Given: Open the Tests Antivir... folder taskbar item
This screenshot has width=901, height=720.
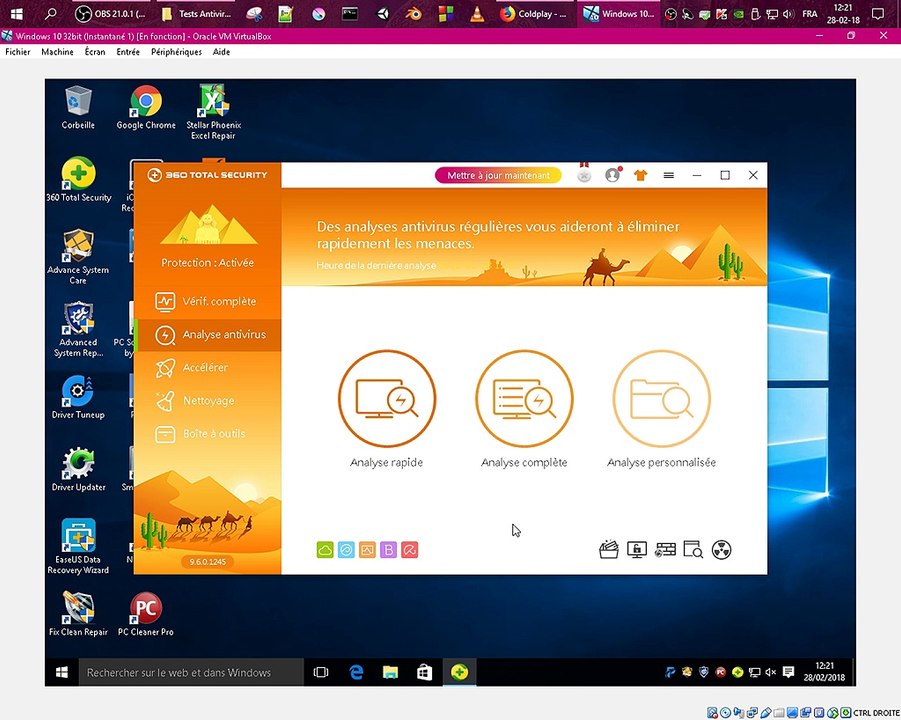Looking at the screenshot, I should (x=196, y=14).
